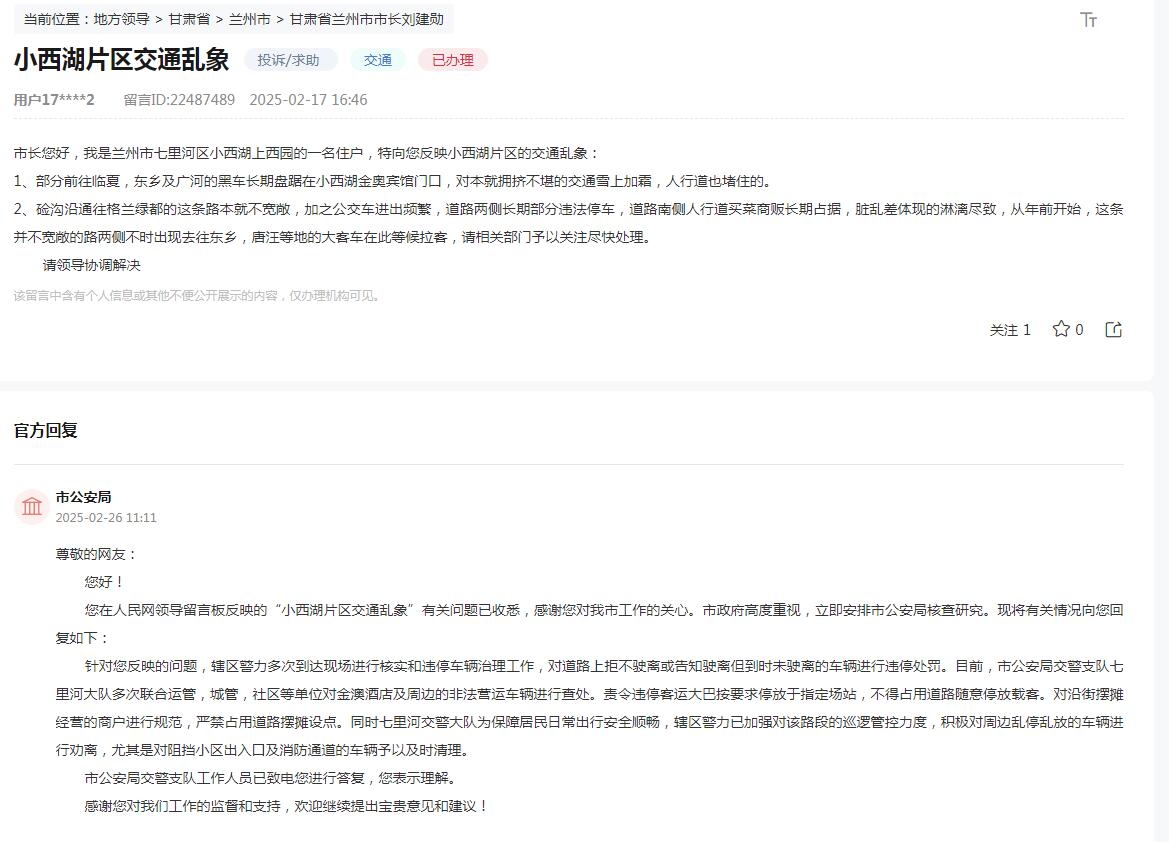1169x842 pixels.
Task: Click the 已办理 status tag
Action: (452, 60)
